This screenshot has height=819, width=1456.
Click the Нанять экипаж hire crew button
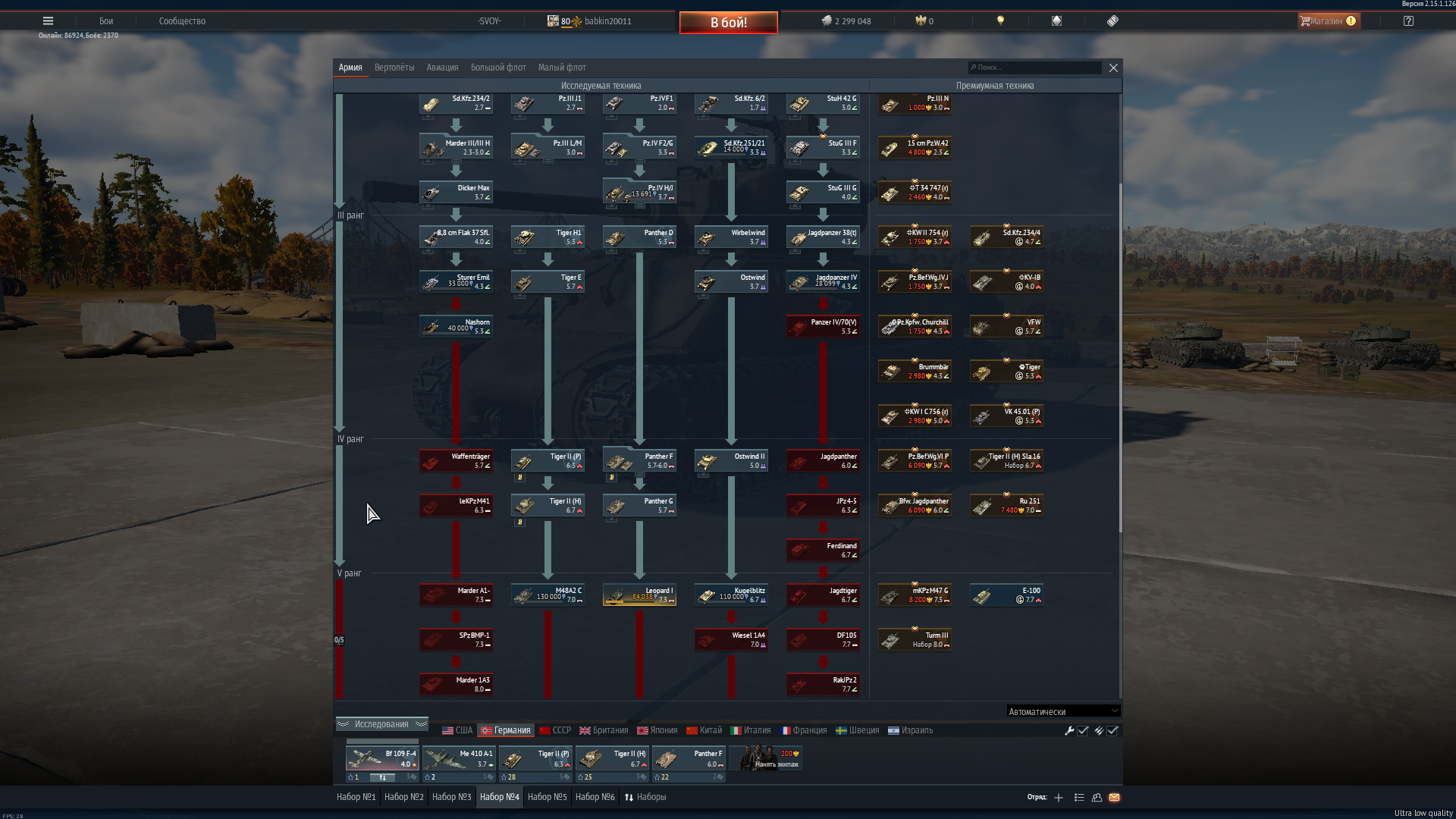point(766,758)
